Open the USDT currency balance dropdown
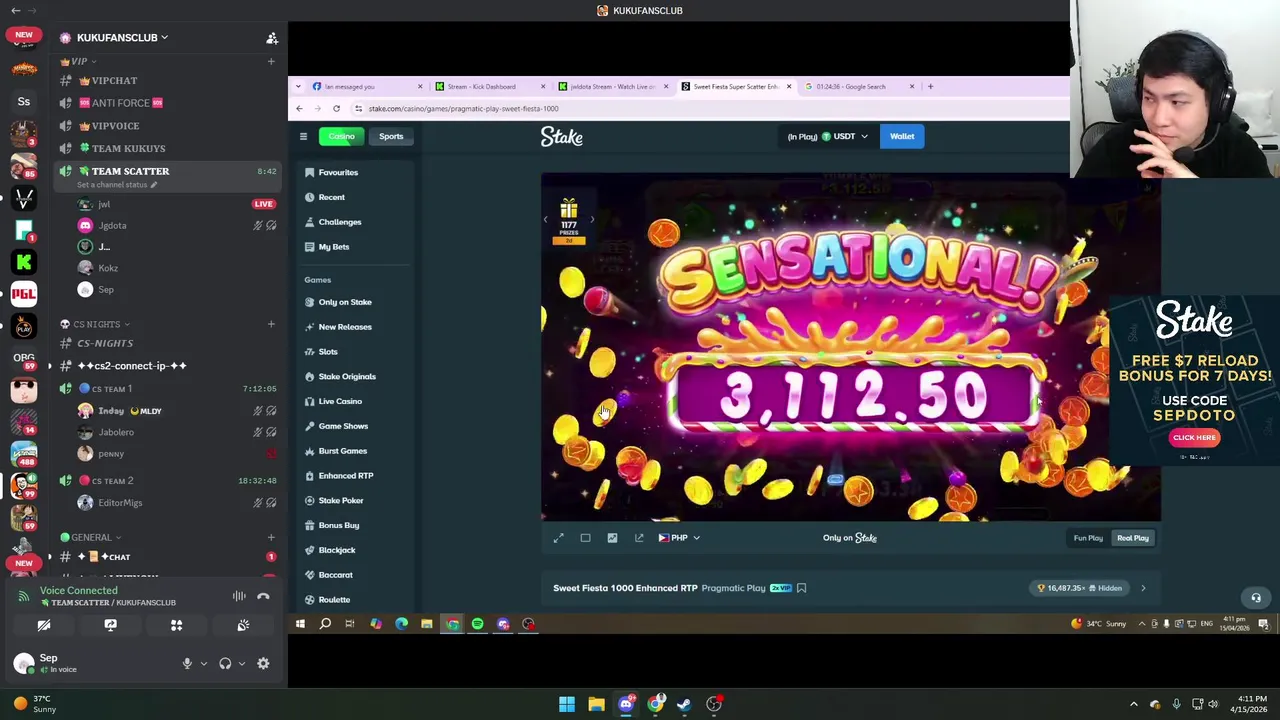 tap(828, 137)
